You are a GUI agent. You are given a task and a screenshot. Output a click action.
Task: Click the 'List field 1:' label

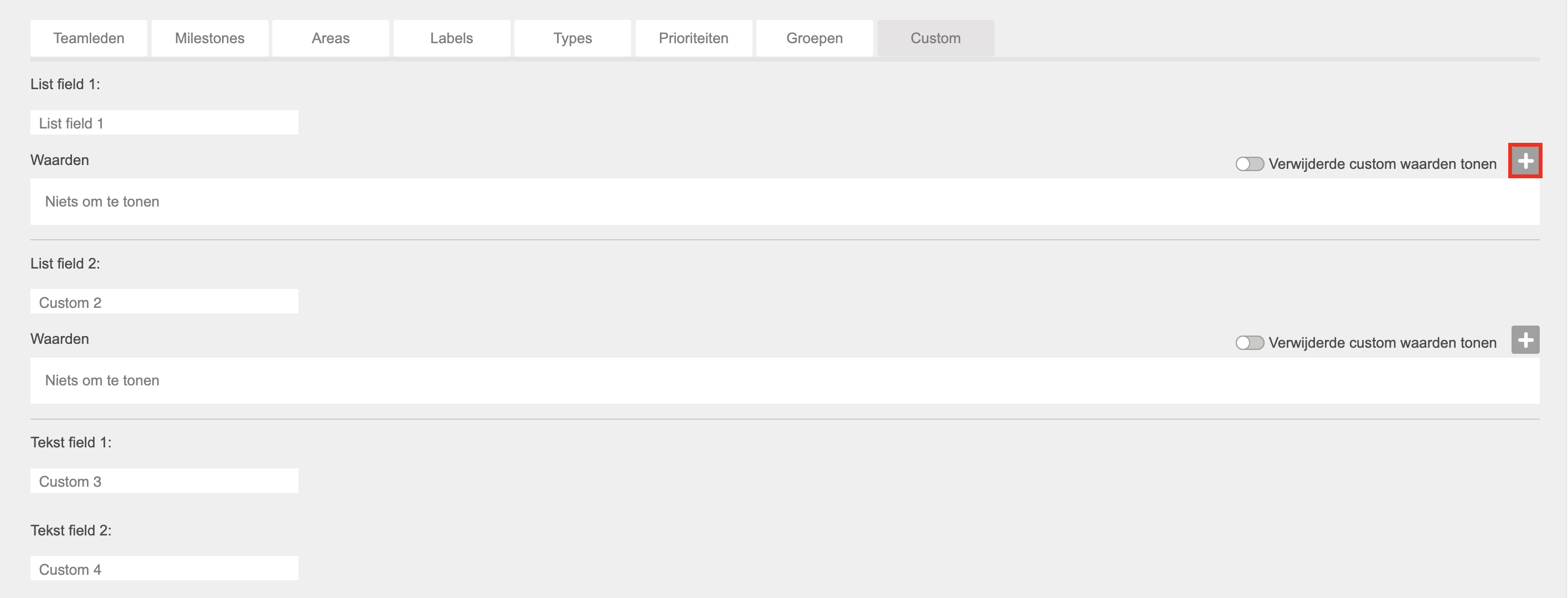65,85
